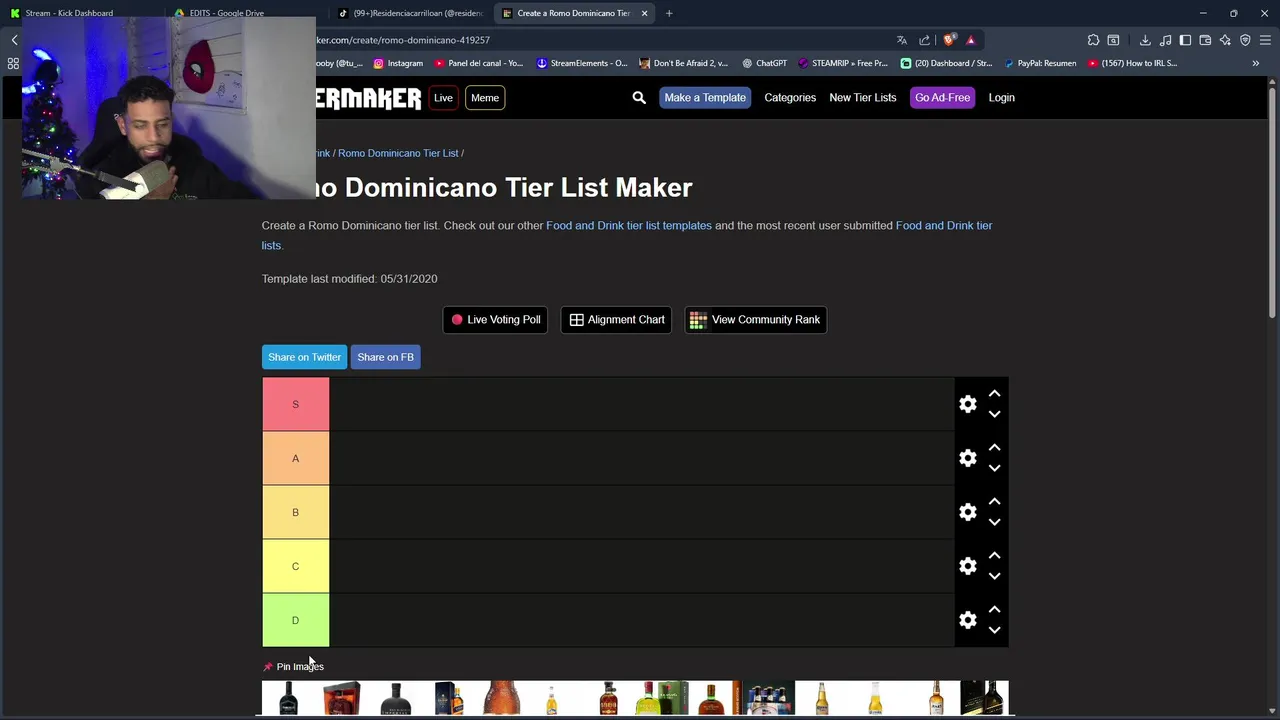Toggle the browser sidebar panel icon
This screenshot has width=1280, height=720.
click(1185, 40)
